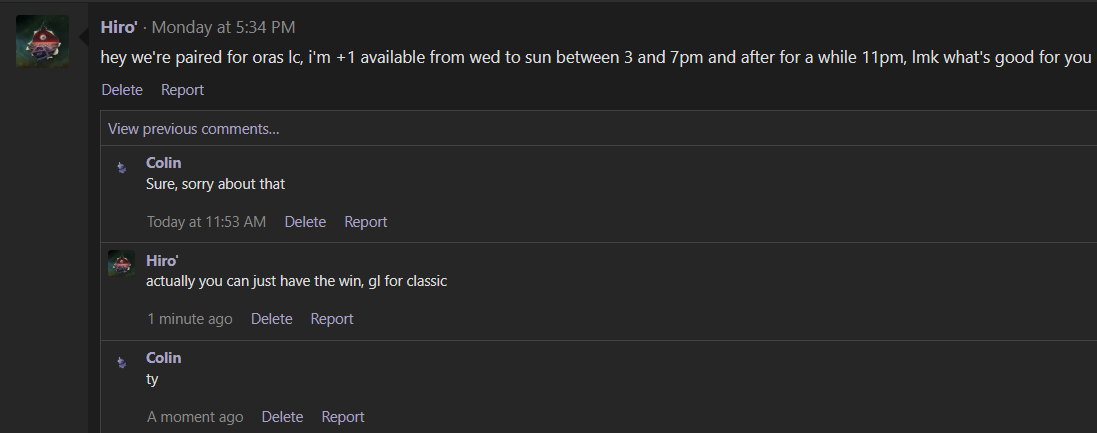Image resolution: width=1097 pixels, height=433 pixels.
Task: Click the "A moment ago" comment timestamp
Action: 195,417
